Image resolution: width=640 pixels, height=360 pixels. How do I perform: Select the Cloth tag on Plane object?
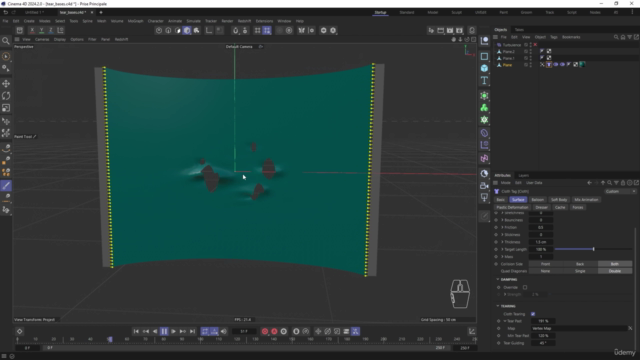click(549, 64)
